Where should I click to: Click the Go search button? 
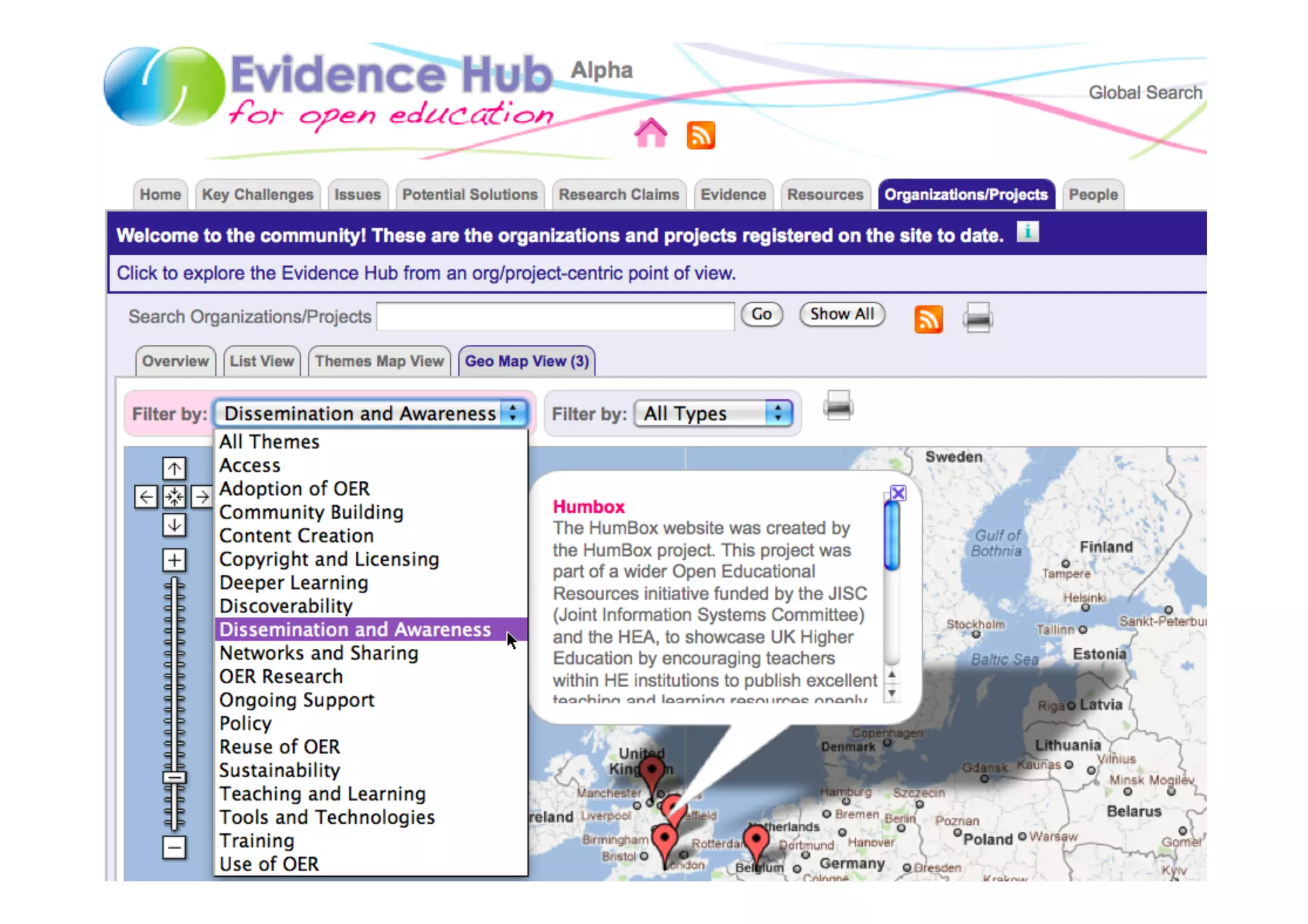point(761,314)
